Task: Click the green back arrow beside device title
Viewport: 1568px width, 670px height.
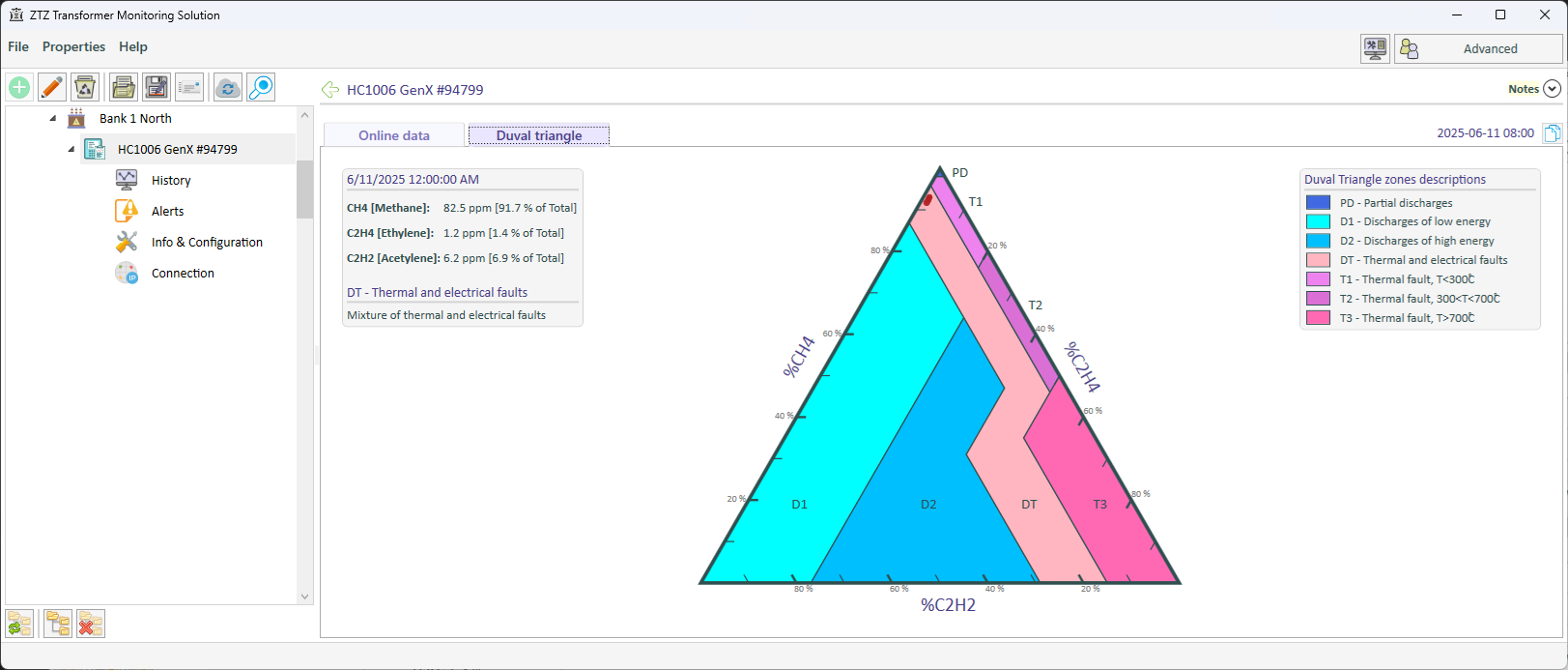Action: pyautogui.click(x=330, y=90)
